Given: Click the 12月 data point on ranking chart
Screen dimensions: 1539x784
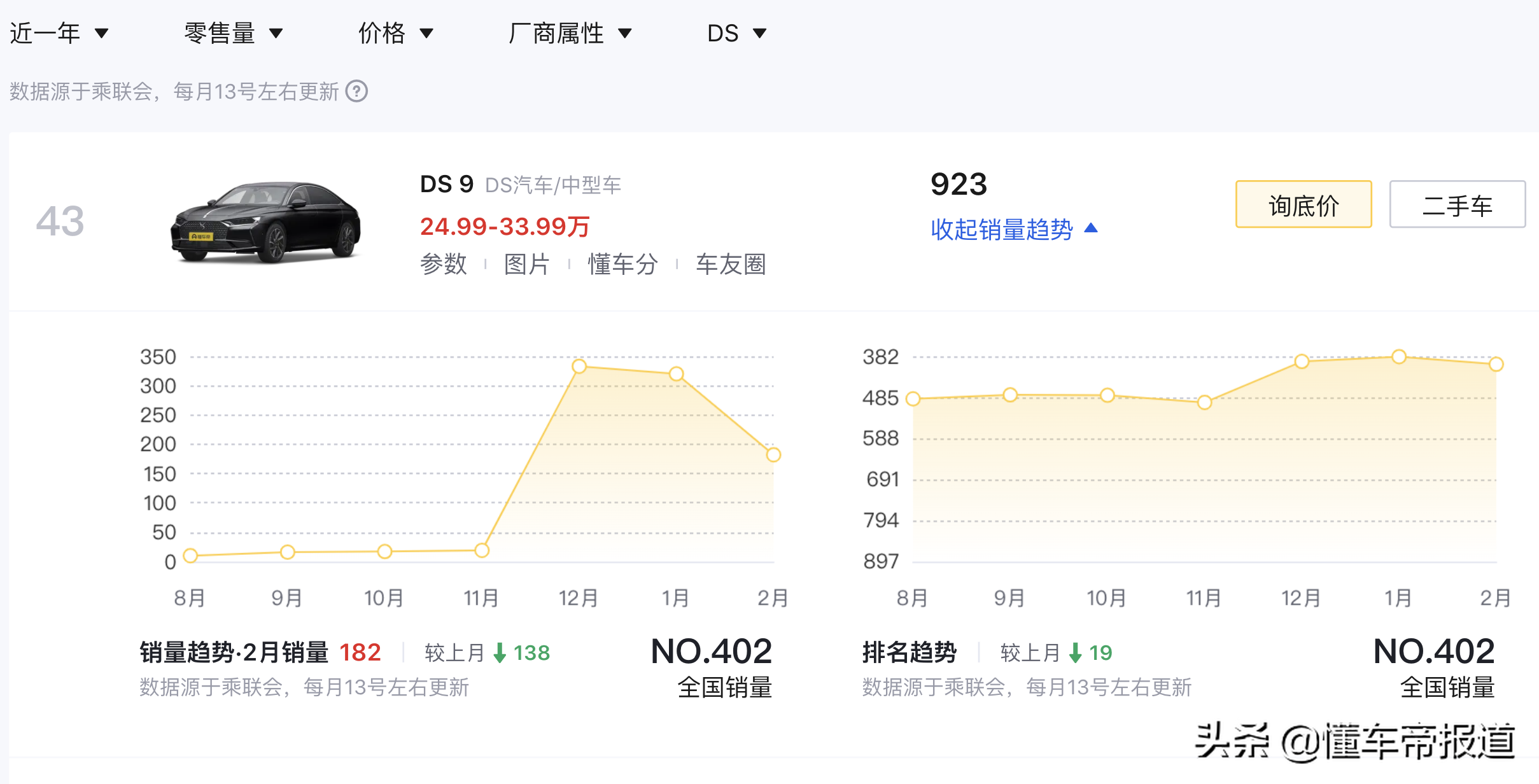Looking at the screenshot, I should pos(1302,361).
